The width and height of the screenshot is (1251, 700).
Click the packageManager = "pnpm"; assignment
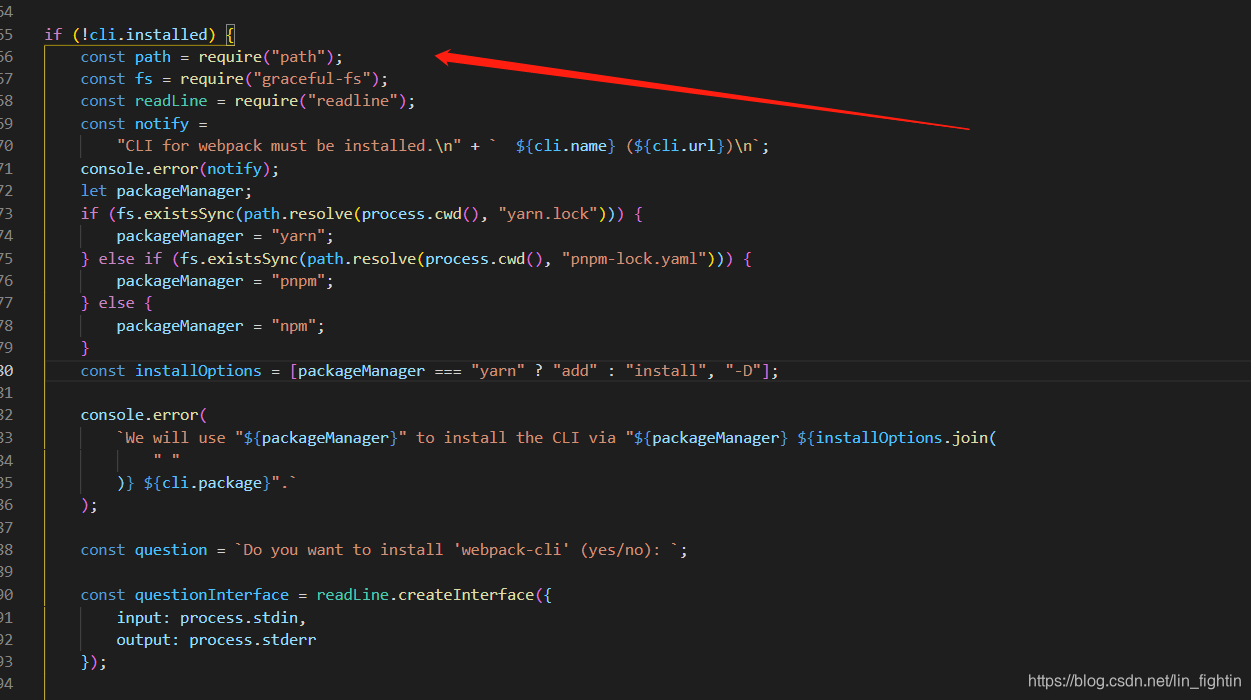225,281
